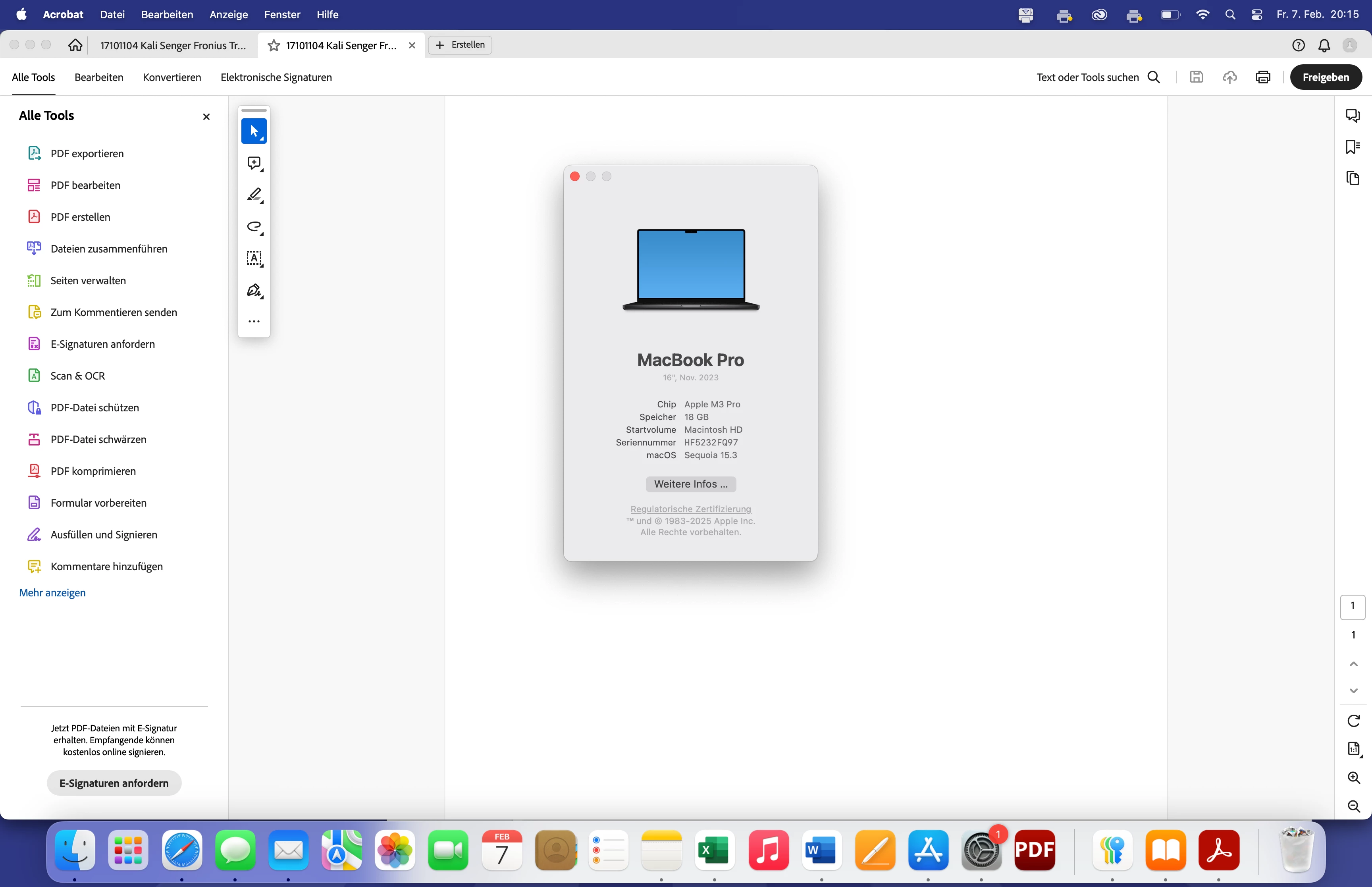1372x887 pixels.
Task: Pick the freehand draw lasso tool
Action: 254,226
